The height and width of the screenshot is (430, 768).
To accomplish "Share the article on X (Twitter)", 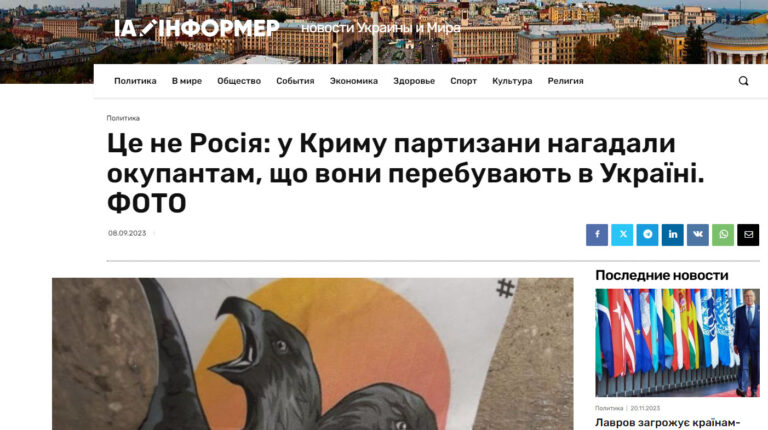I will [622, 235].
